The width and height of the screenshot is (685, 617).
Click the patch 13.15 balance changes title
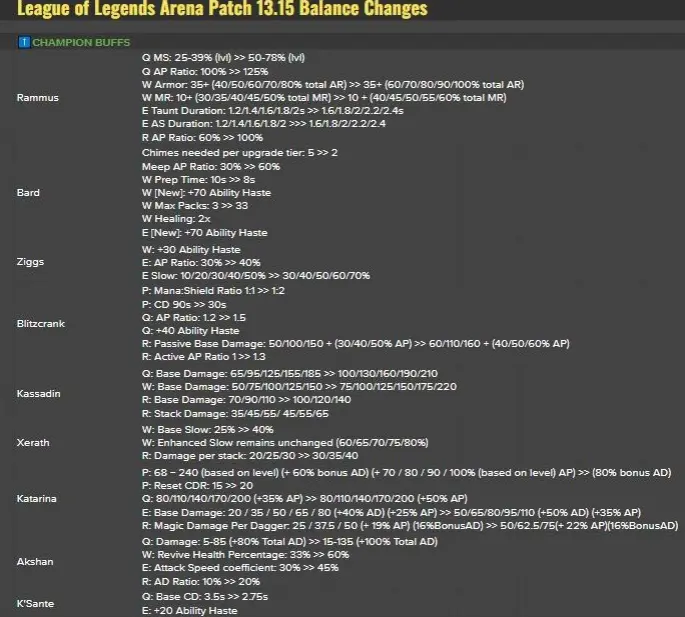222,8
